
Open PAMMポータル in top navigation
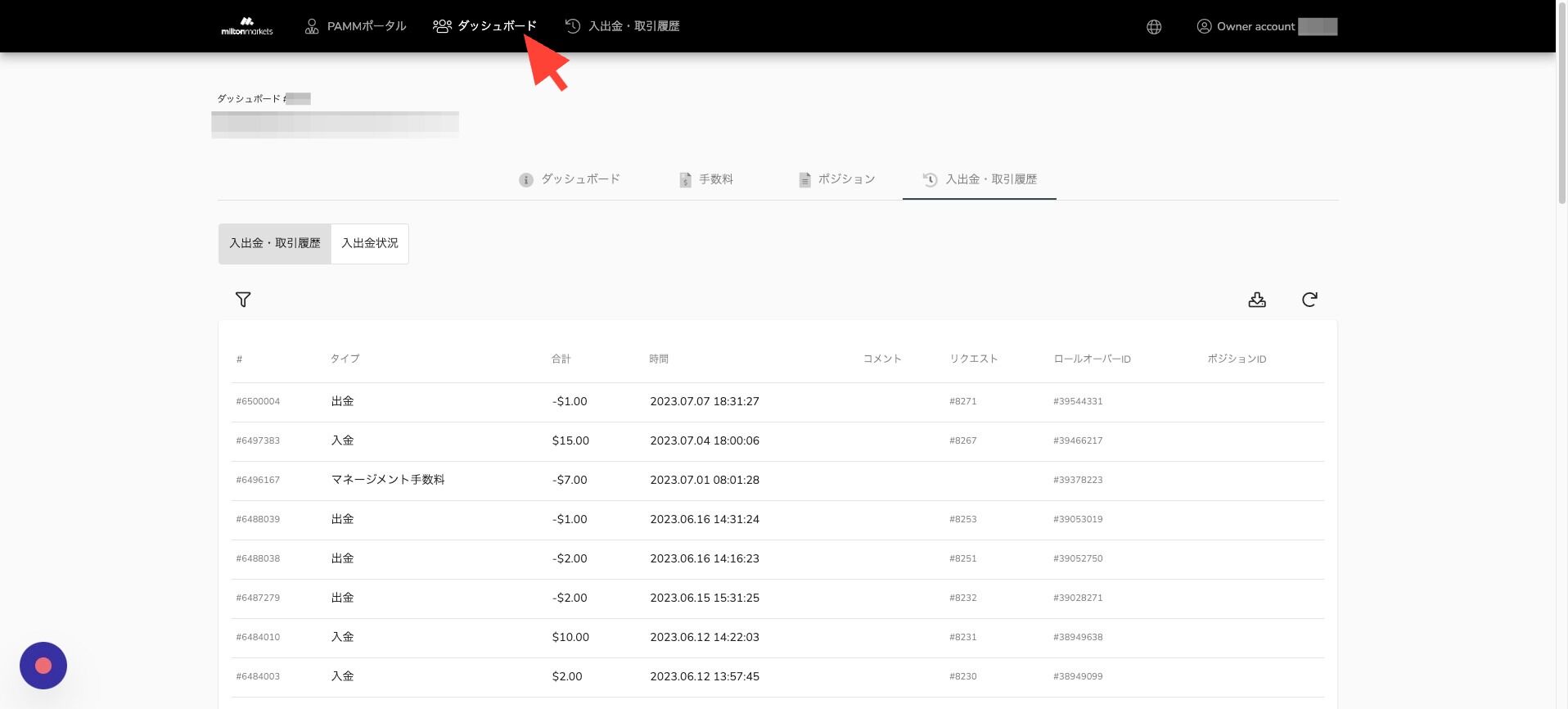[x=355, y=26]
